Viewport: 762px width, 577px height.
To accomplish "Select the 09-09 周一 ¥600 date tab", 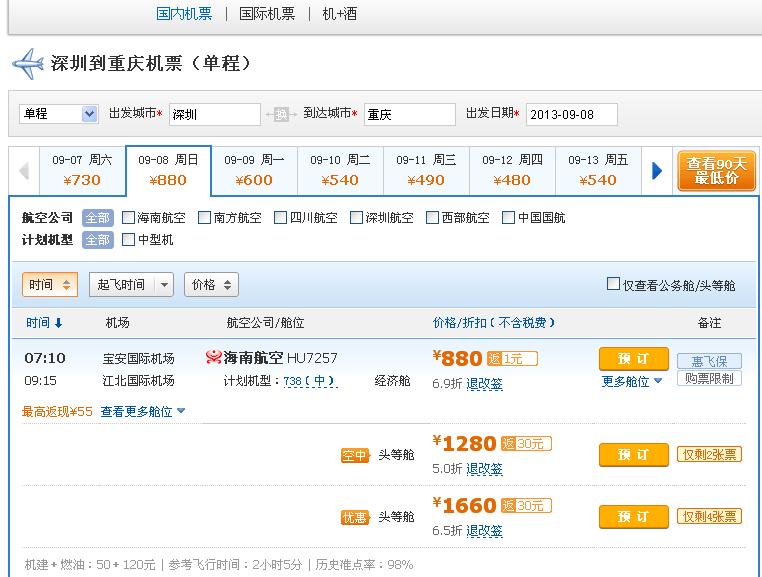I will (x=254, y=171).
